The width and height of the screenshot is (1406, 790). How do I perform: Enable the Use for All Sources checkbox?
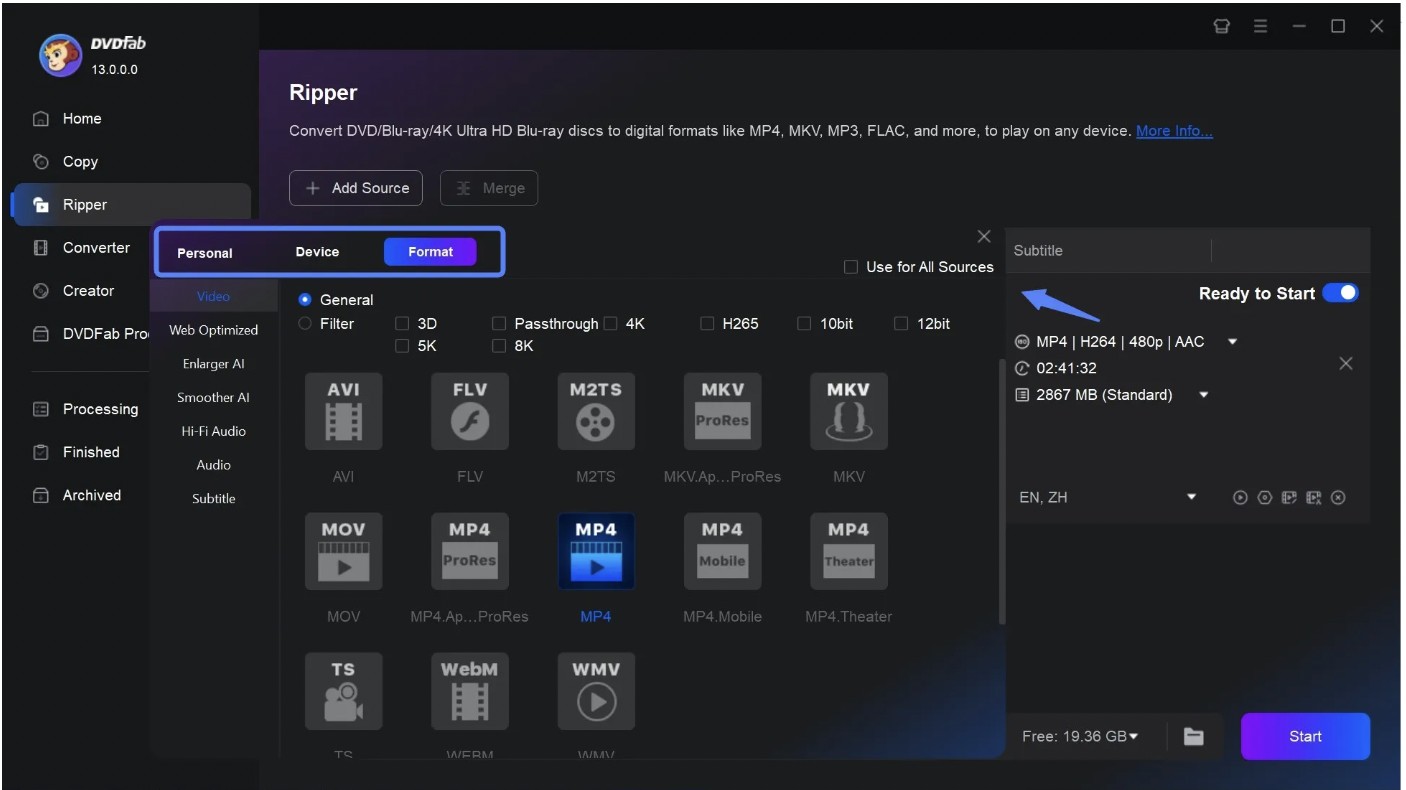pos(851,267)
